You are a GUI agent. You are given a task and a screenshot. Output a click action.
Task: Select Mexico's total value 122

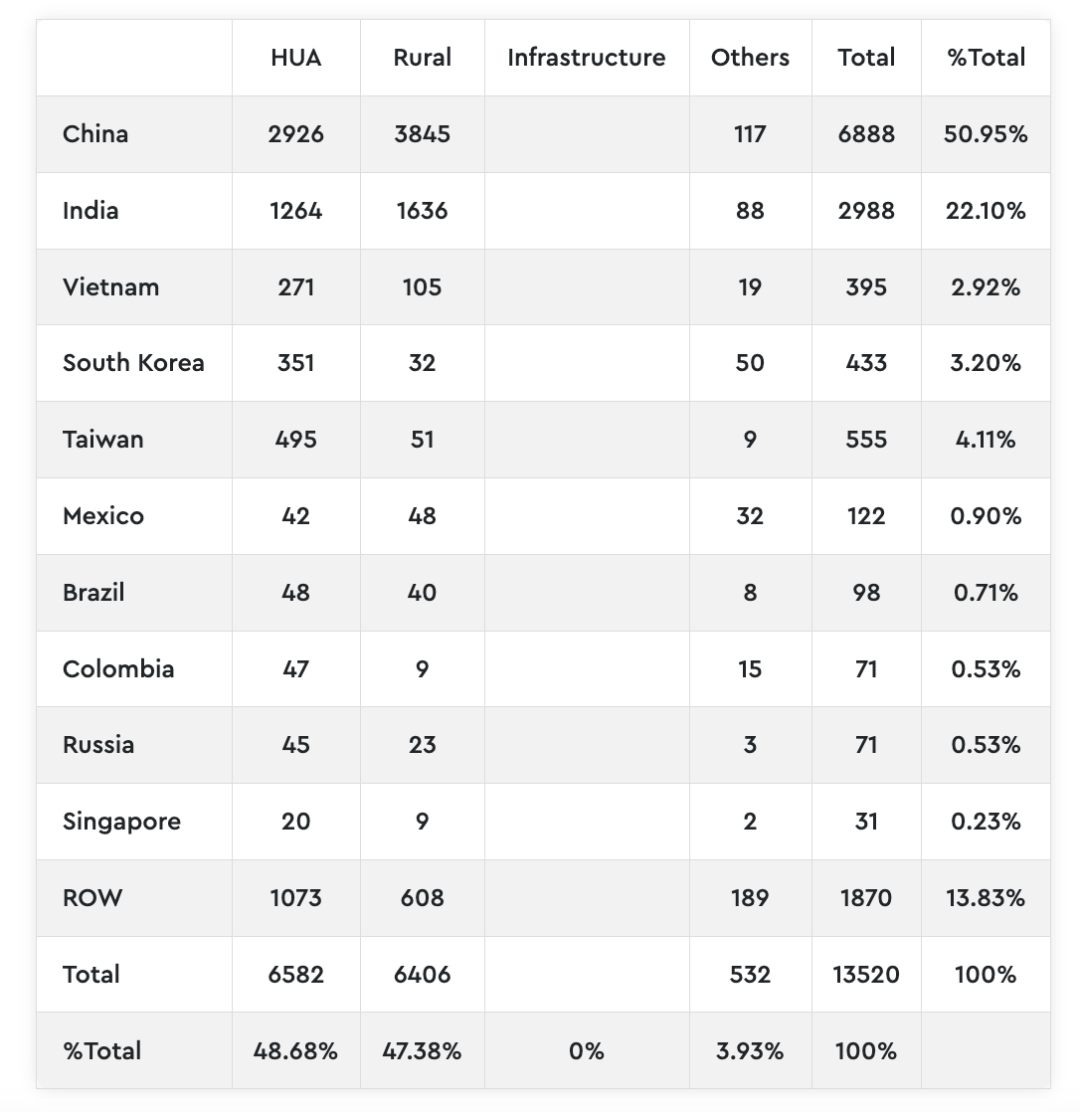[x=866, y=516]
